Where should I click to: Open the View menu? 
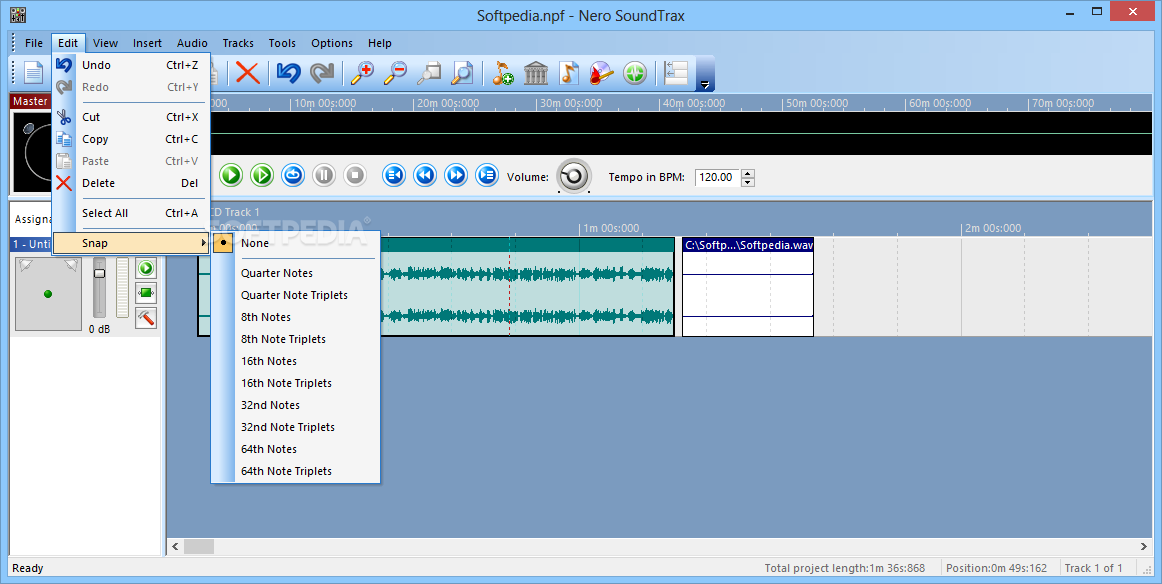pos(105,43)
